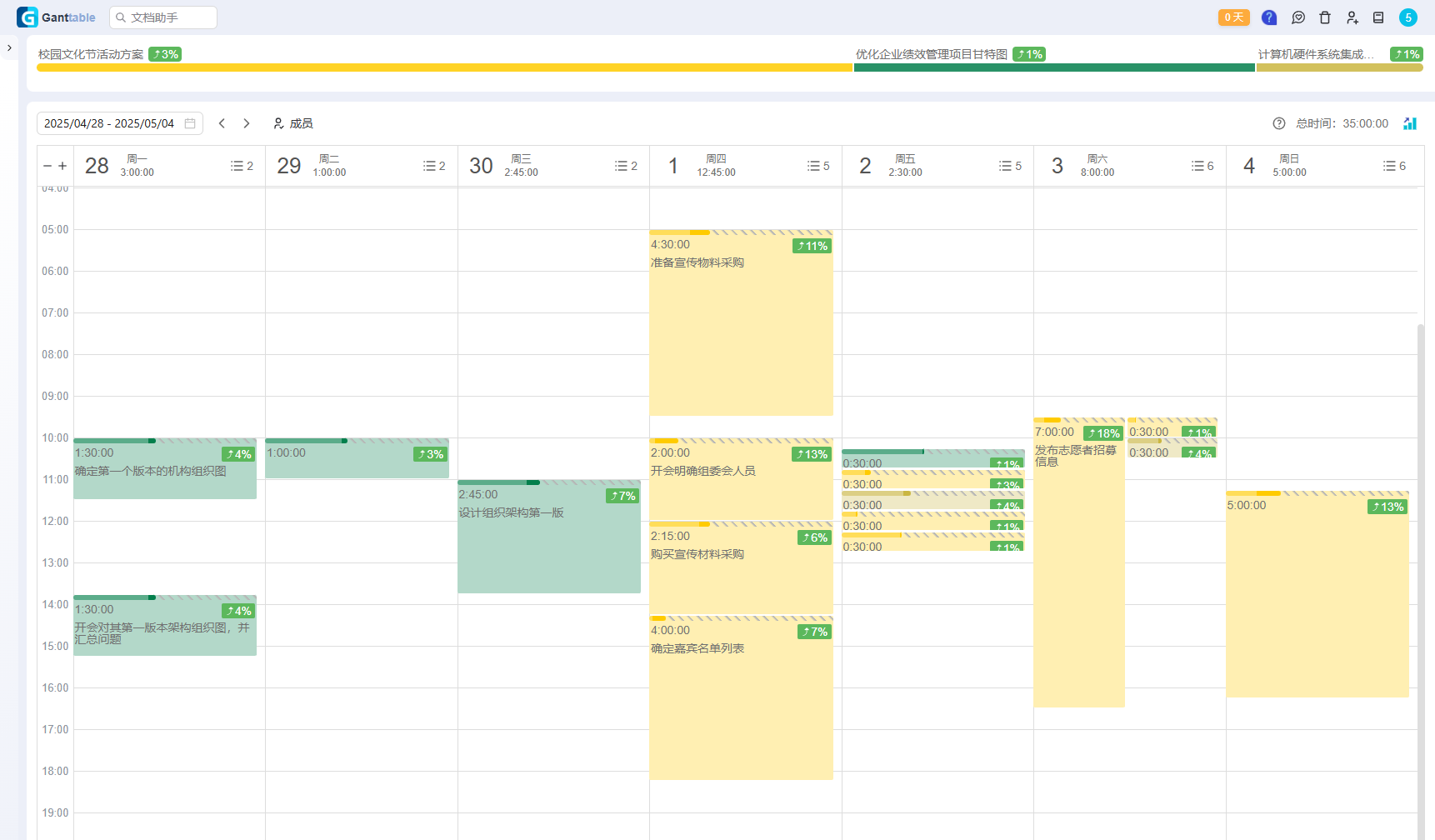
Task: Click the 7% badge on 设计组织架构
Action: point(623,496)
